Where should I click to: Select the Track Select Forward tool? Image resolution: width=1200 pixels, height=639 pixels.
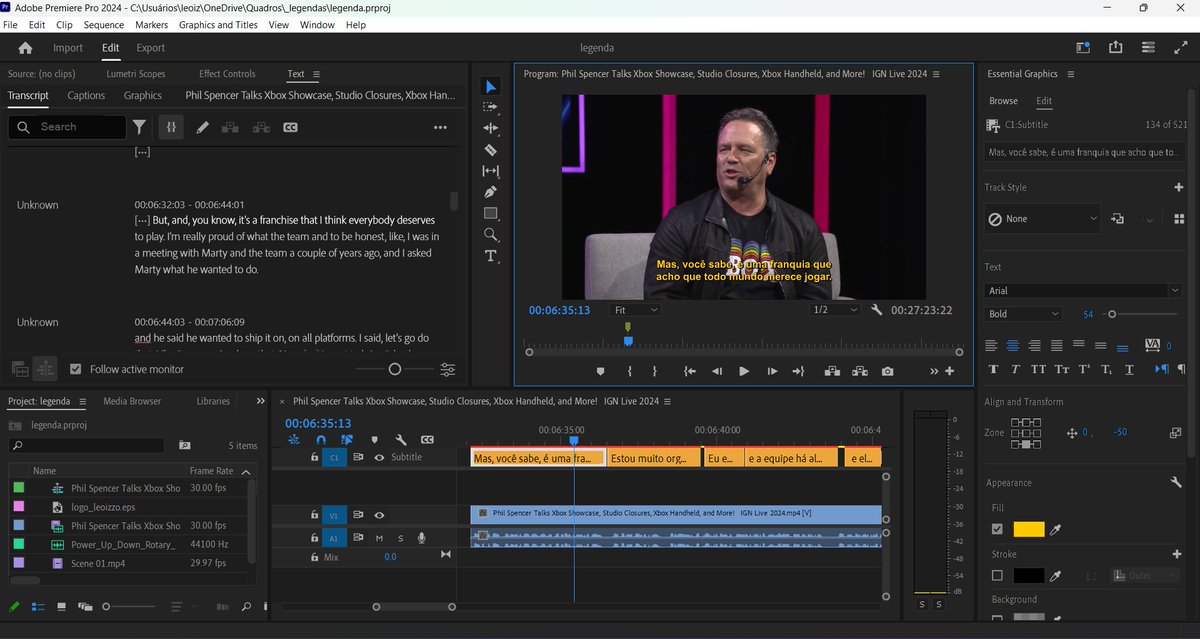[491, 106]
